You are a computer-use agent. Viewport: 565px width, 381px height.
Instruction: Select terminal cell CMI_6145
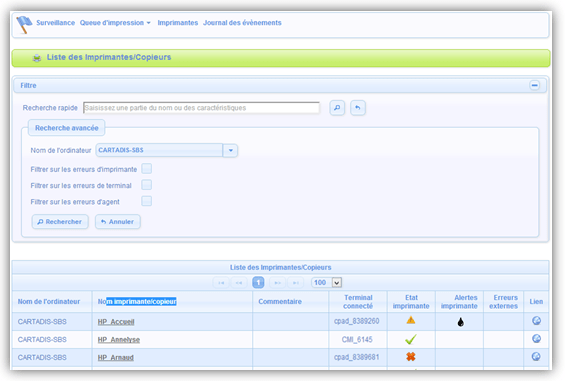pos(357,340)
